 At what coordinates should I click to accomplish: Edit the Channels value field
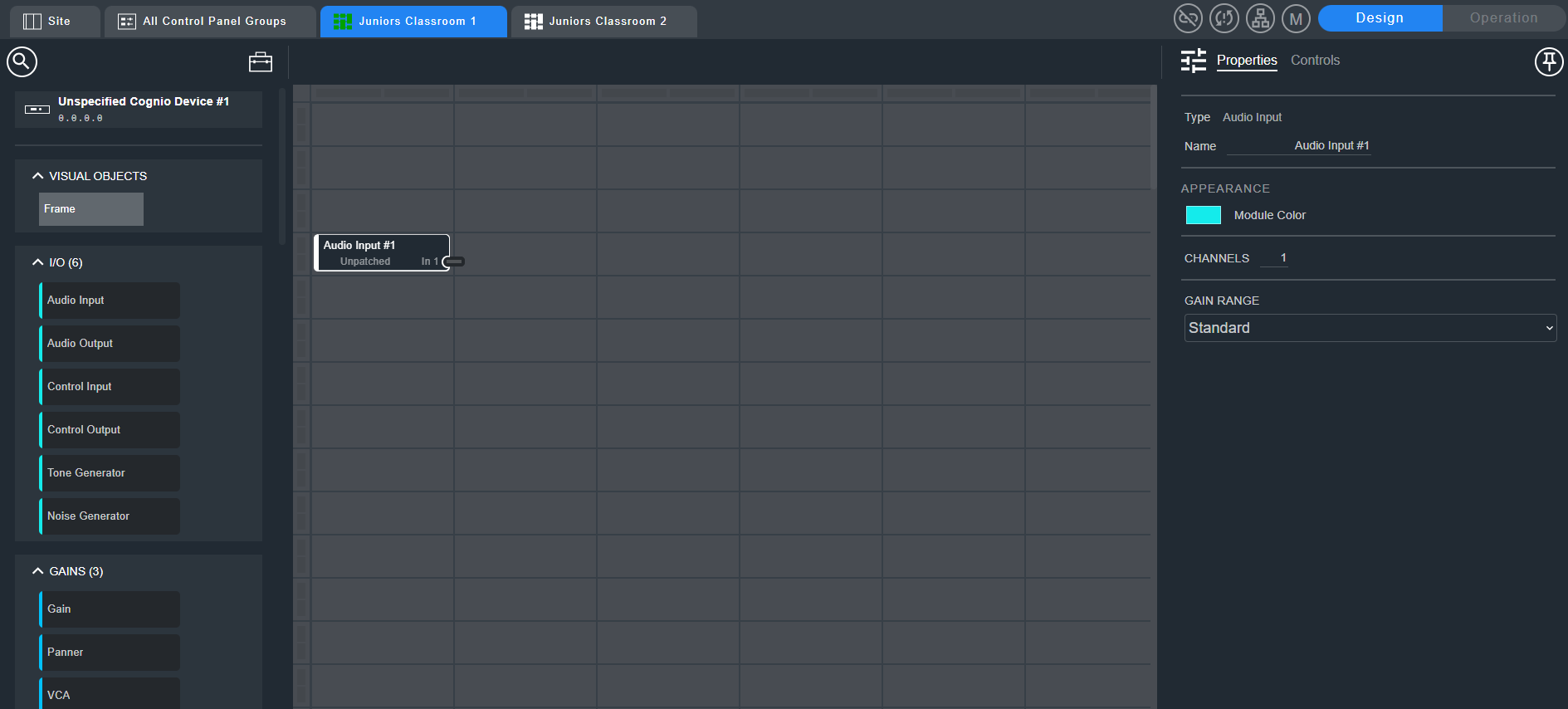point(1274,258)
